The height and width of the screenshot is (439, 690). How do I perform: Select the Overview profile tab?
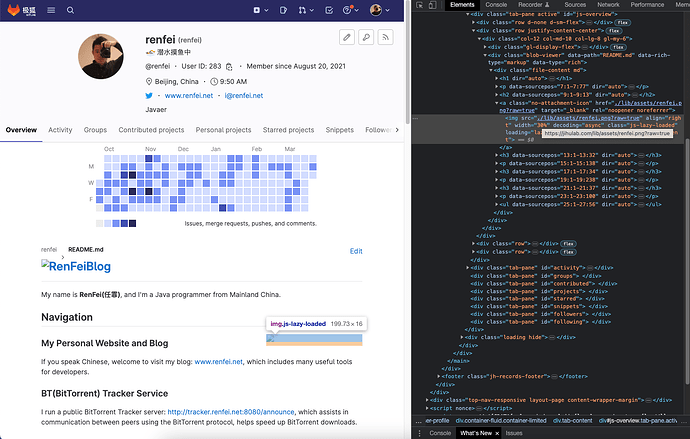[21, 130]
